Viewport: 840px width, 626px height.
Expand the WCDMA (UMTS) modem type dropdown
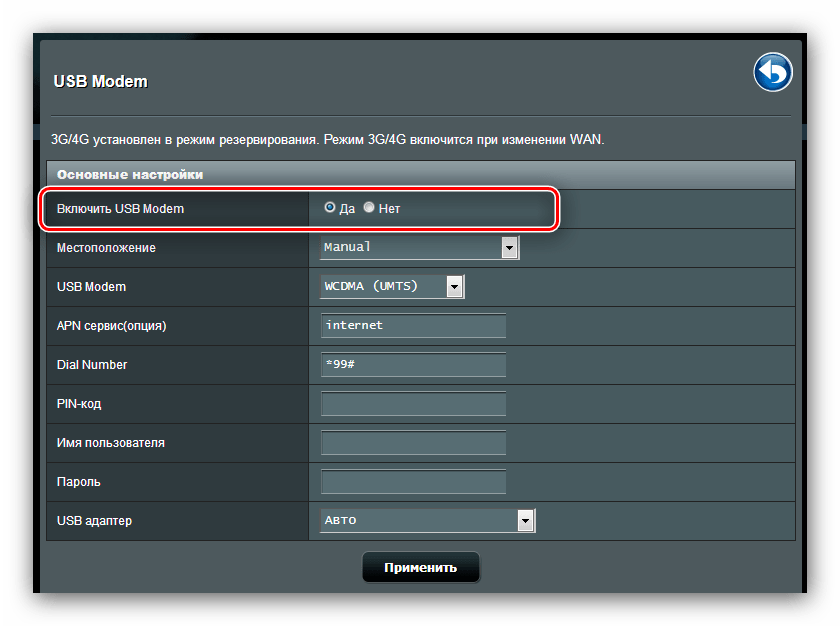[392, 287]
